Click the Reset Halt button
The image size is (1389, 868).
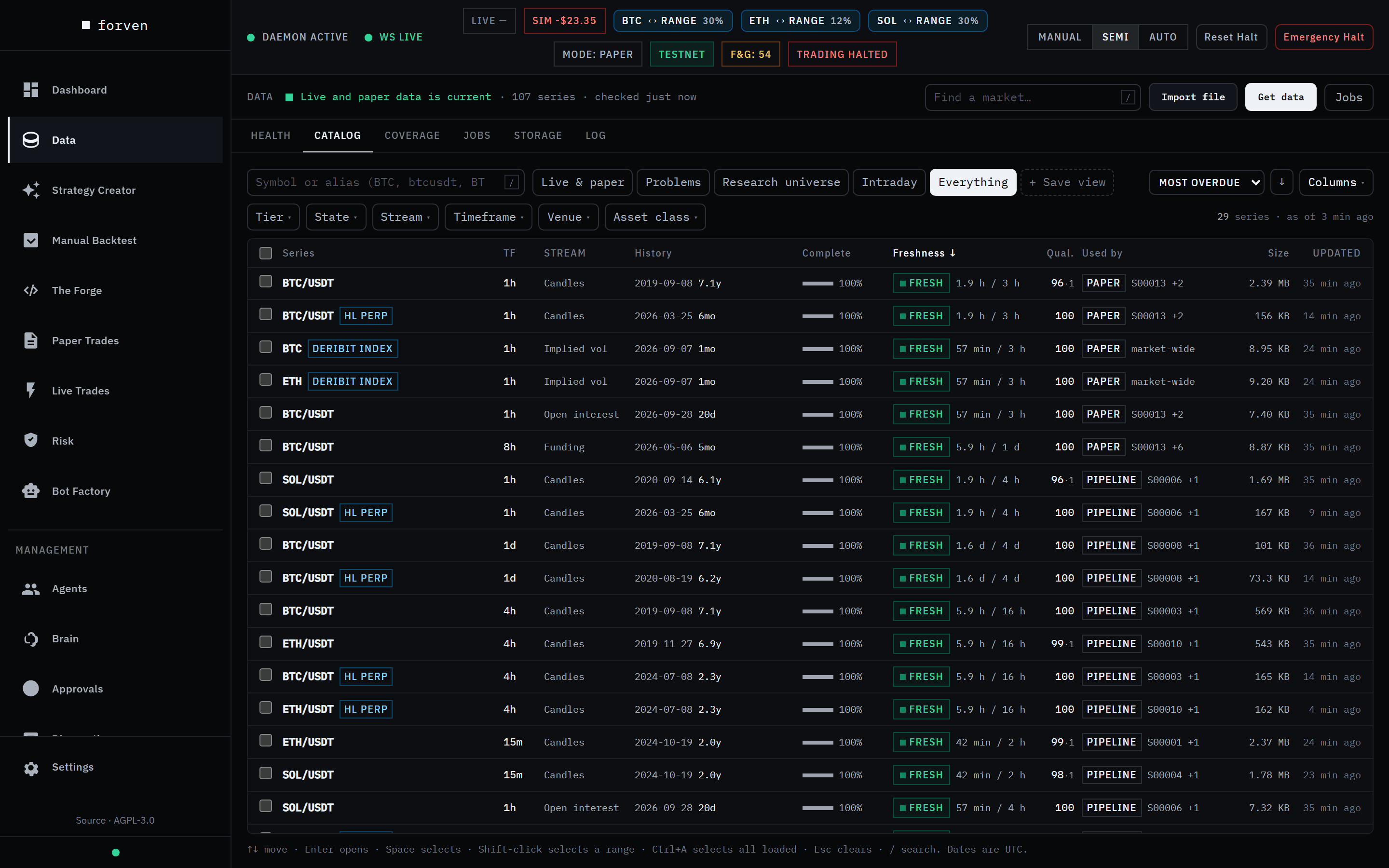[x=1231, y=37]
